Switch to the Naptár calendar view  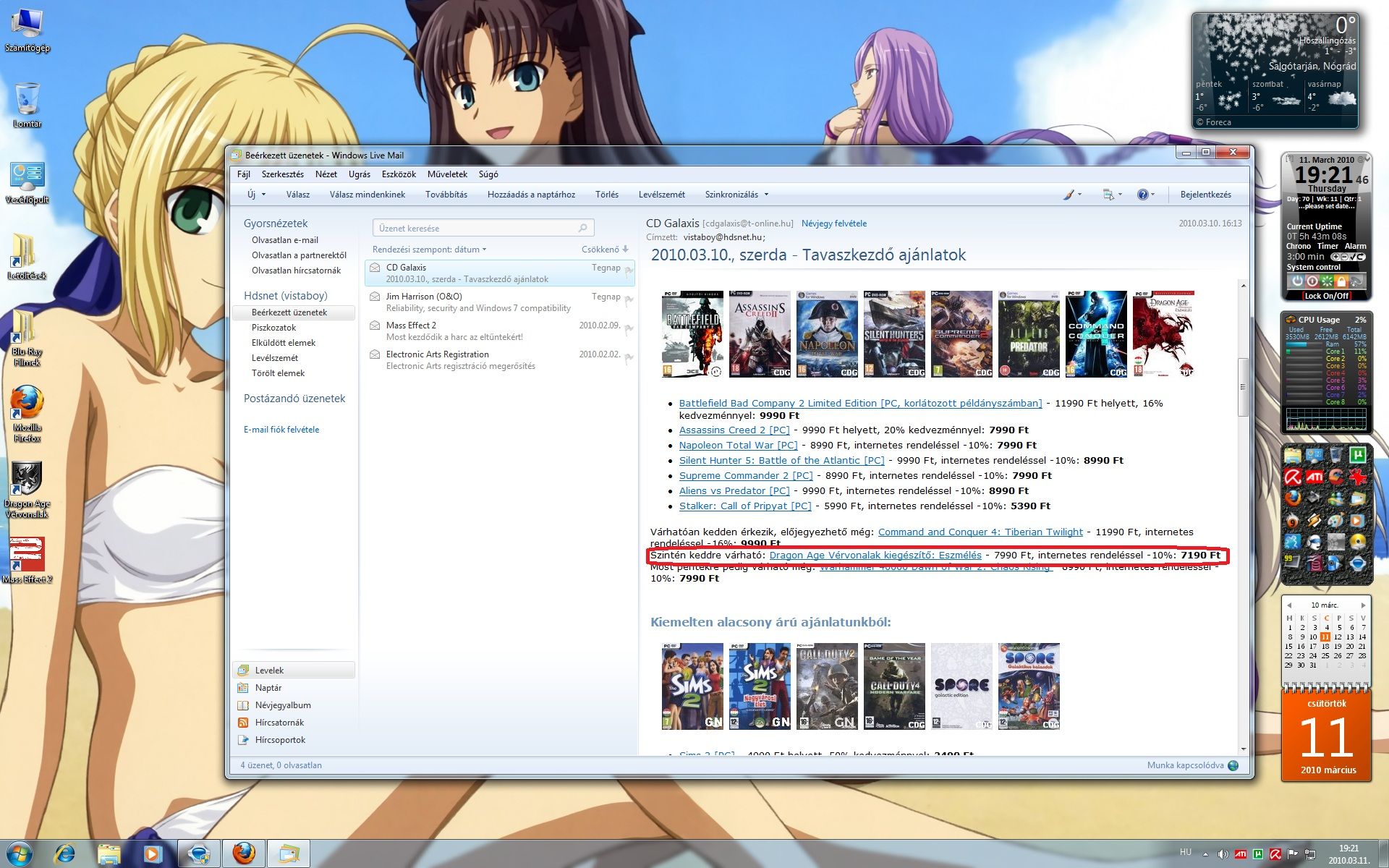pyautogui.click(x=268, y=688)
